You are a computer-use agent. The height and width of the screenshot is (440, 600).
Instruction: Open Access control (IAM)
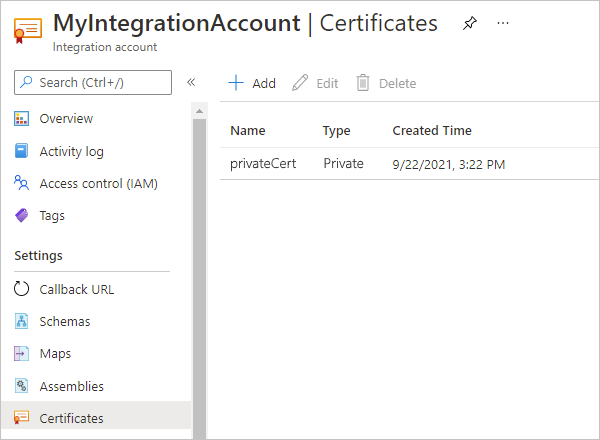[x=98, y=183]
